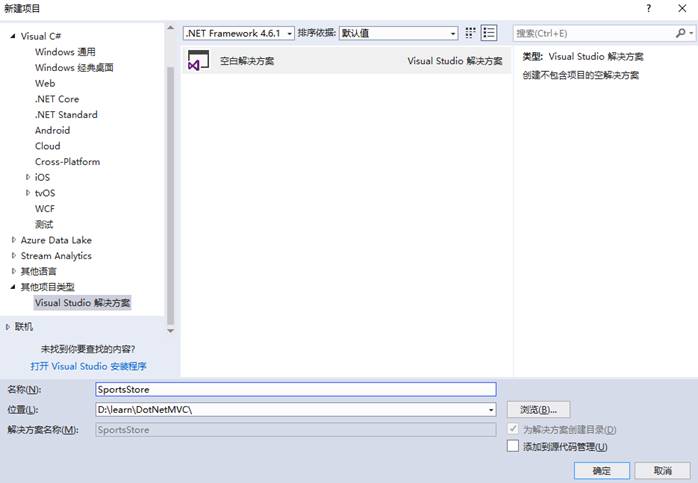Screen dimensions: 698x483
Task: Select the WCF category
Action: point(45,209)
